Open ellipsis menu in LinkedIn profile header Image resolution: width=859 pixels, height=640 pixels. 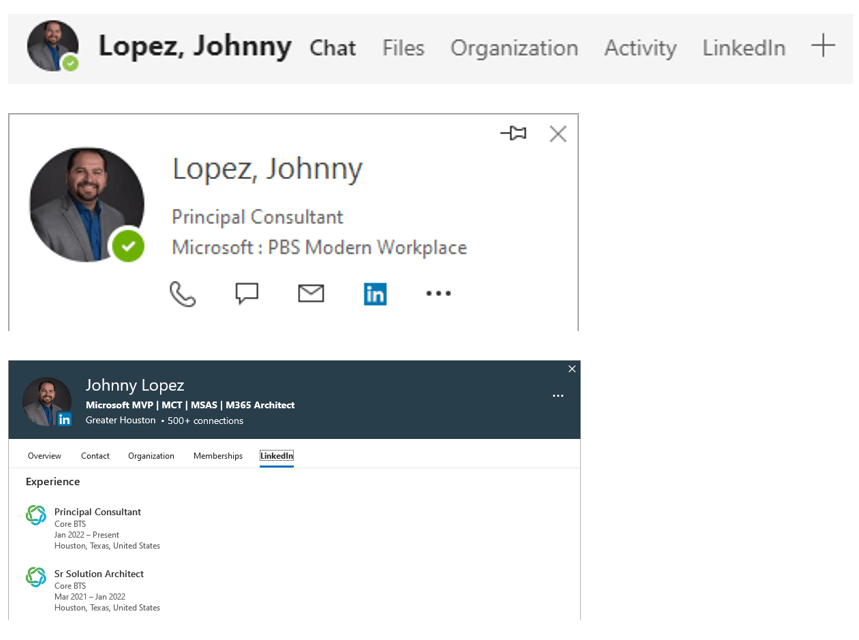pos(558,396)
